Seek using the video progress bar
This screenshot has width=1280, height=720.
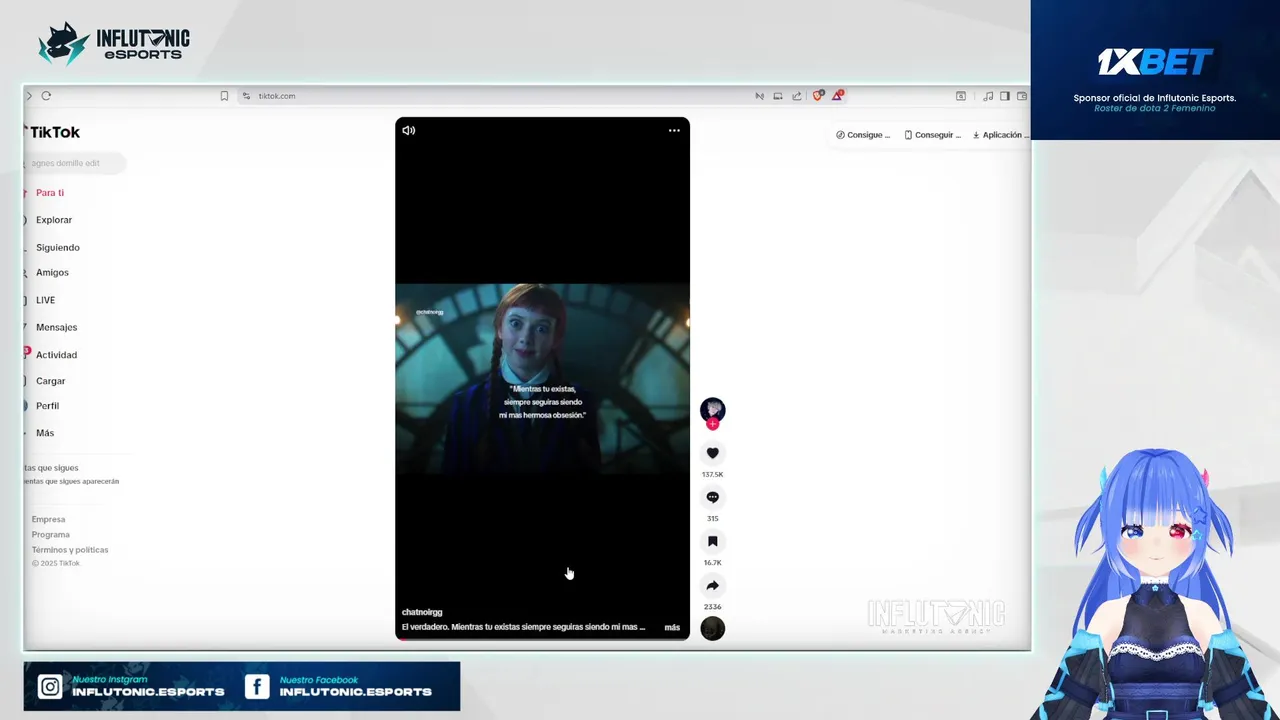pos(542,637)
